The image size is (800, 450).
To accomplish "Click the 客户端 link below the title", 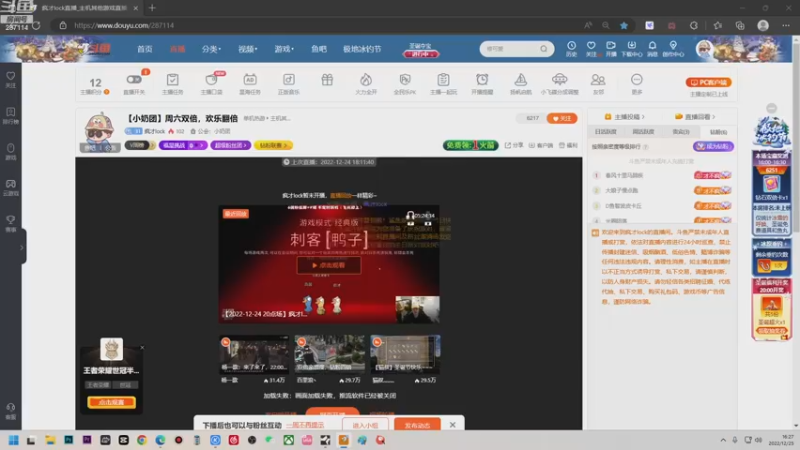I will coord(541,145).
